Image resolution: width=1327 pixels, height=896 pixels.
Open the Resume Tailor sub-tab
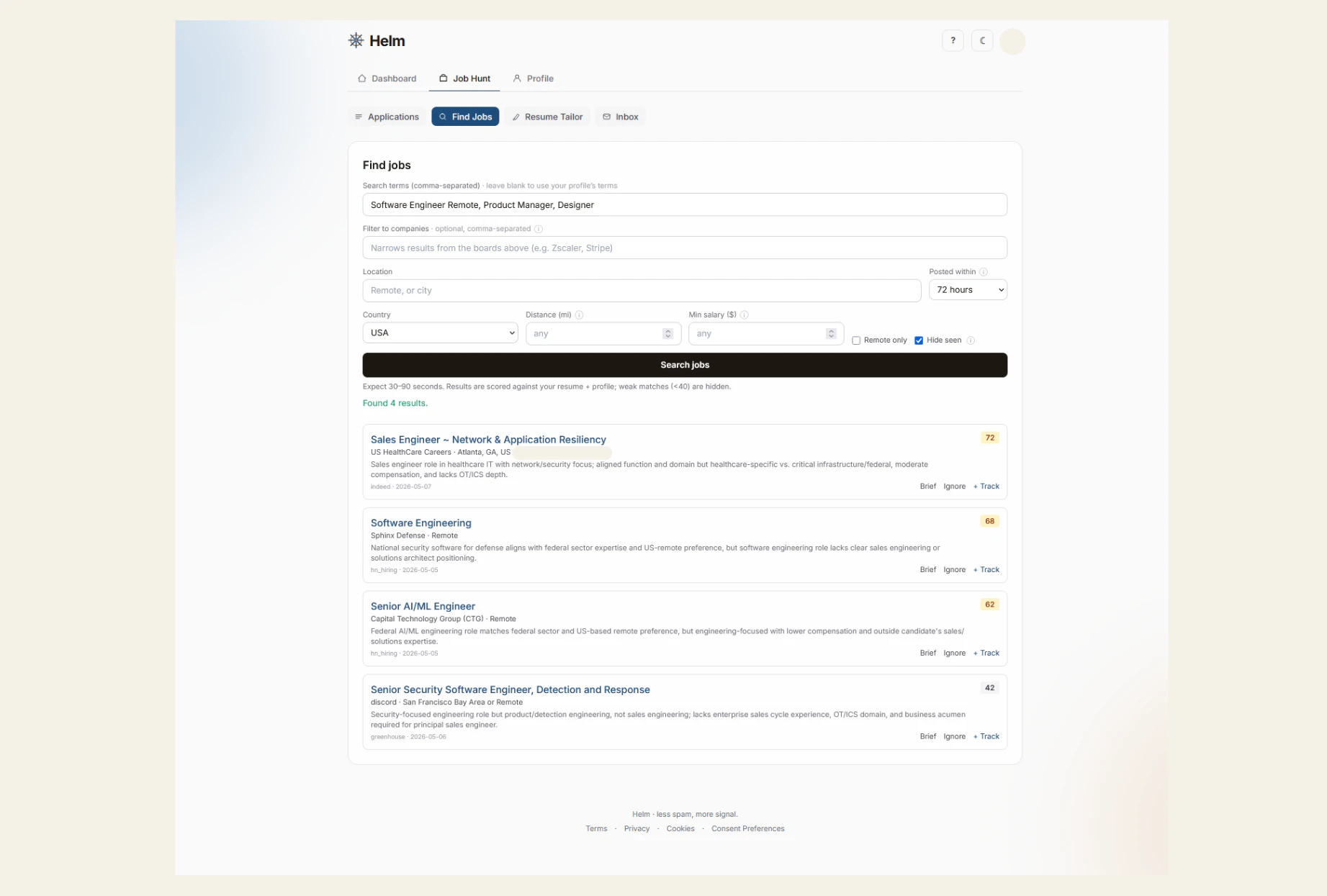point(547,117)
